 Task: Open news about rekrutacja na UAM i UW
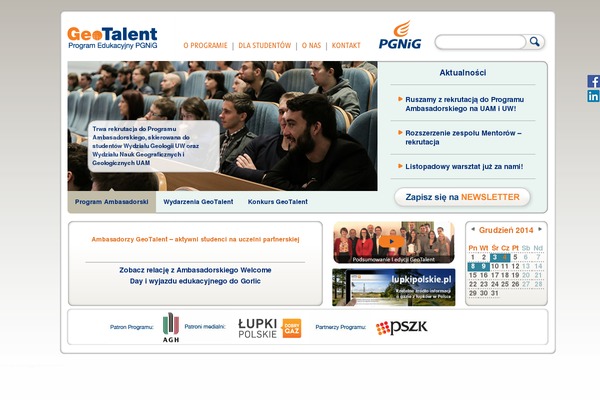465,104
